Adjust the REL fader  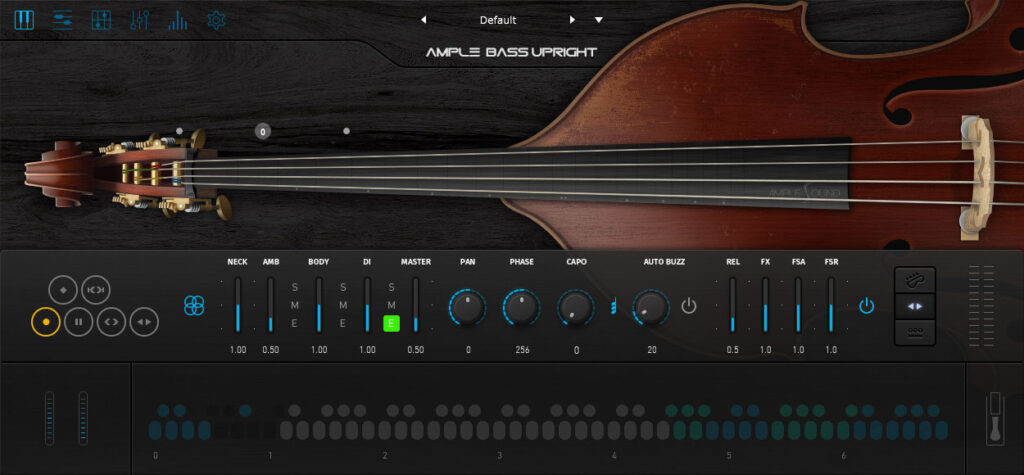coord(733,305)
